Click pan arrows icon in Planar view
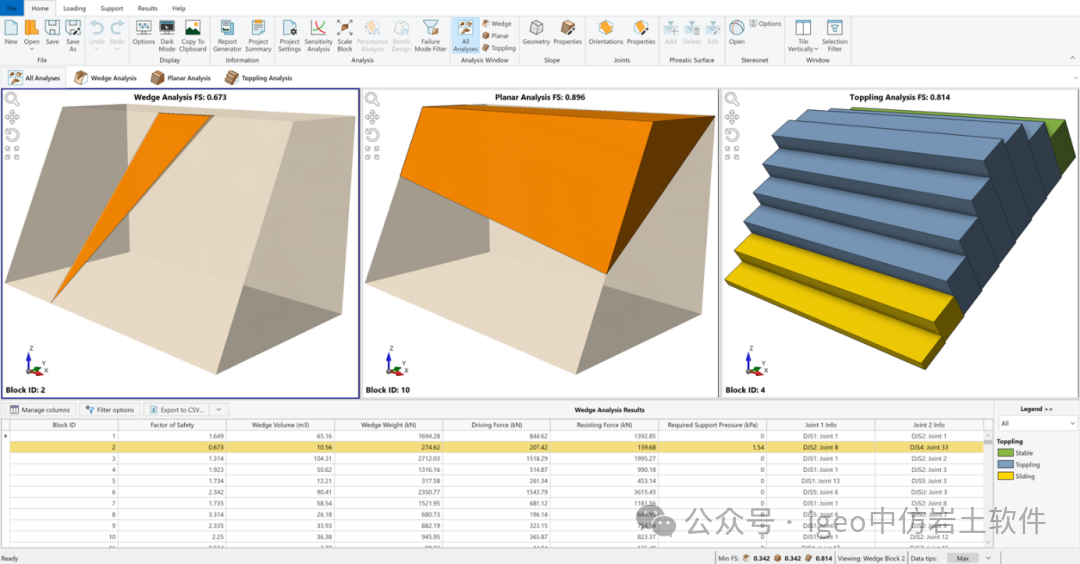1080x564 pixels. click(x=372, y=117)
